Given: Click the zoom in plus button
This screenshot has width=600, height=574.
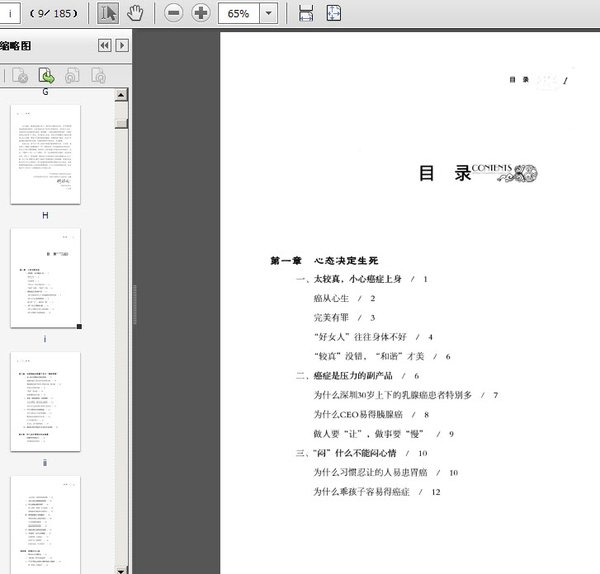Looking at the screenshot, I should pos(200,13).
